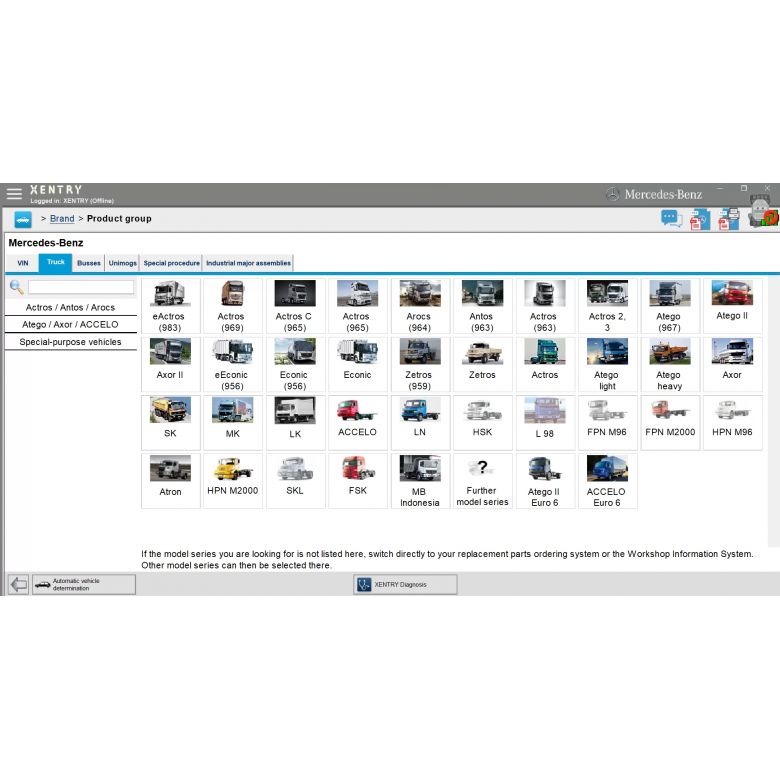
Task: Select the Axor II truck tile
Action: pos(171,365)
